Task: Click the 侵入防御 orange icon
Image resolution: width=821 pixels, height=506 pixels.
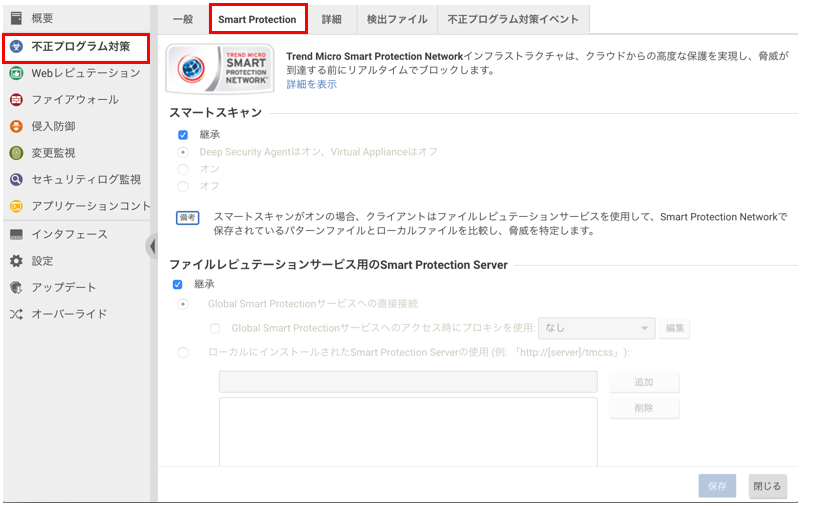Action: click(x=16, y=126)
